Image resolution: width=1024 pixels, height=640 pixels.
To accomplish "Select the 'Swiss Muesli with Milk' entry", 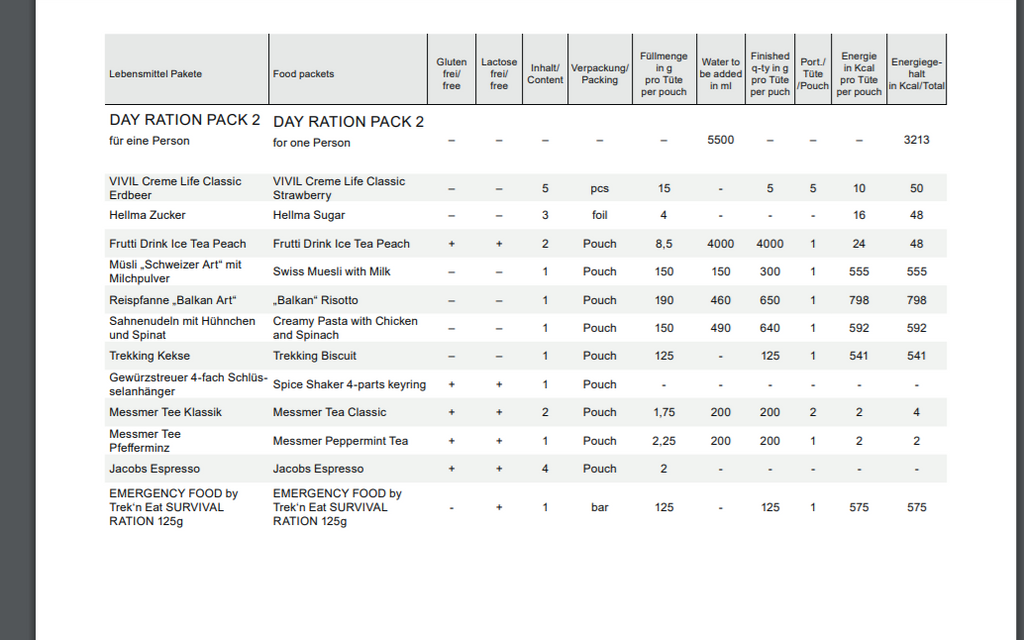I will click(x=332, y=272).
